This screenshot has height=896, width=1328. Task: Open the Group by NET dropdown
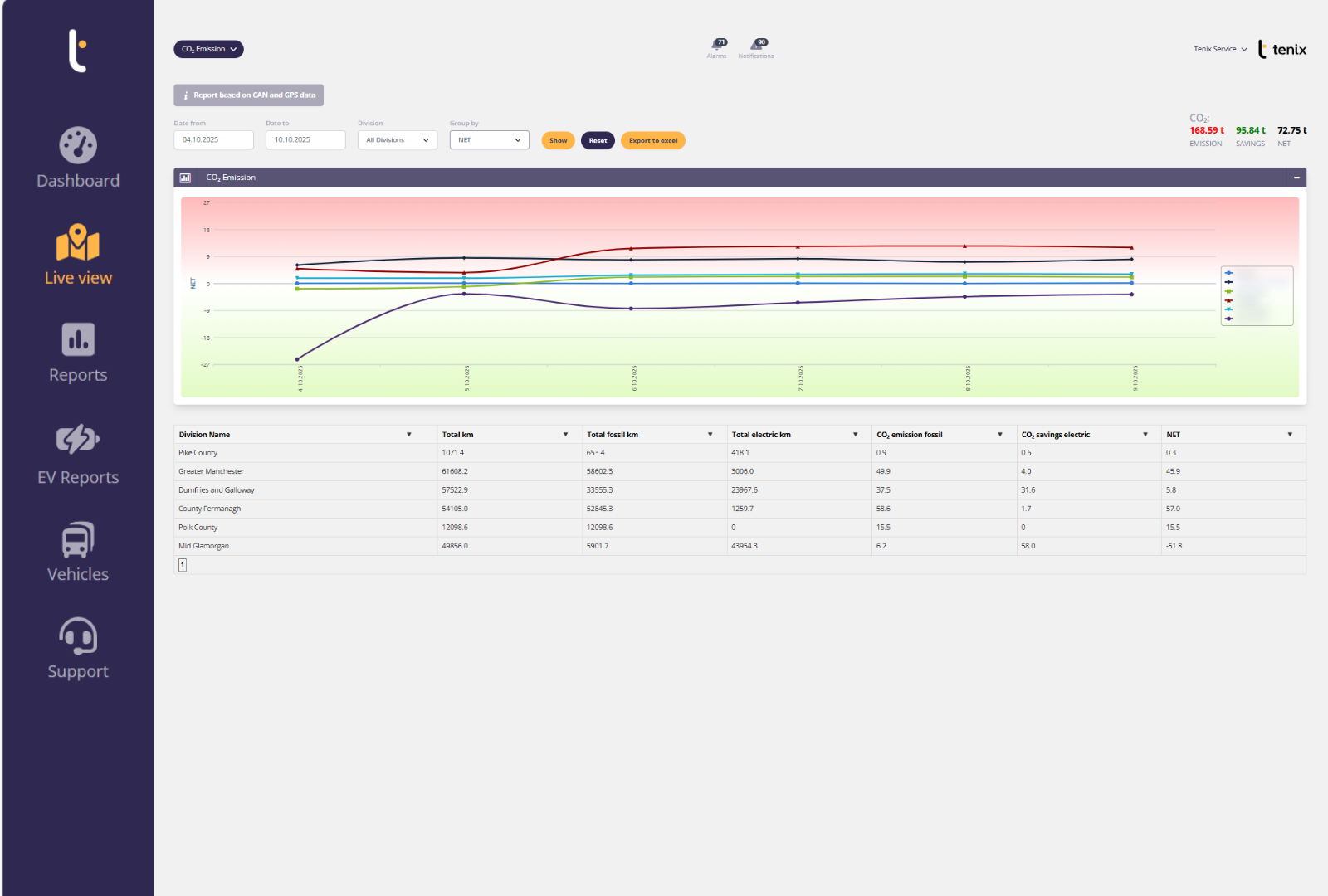coord(489,140)
